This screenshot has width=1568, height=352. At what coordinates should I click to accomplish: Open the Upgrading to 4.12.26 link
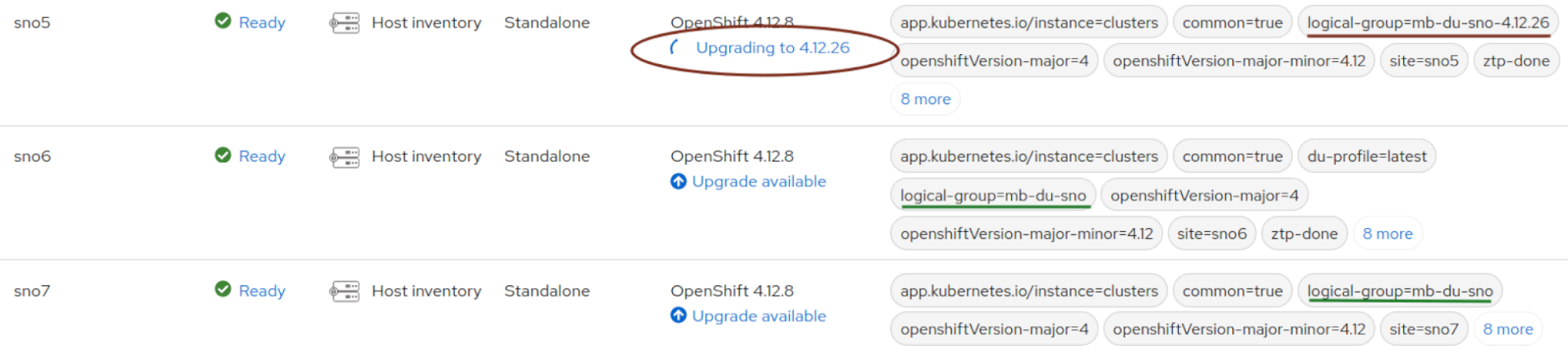773,48
